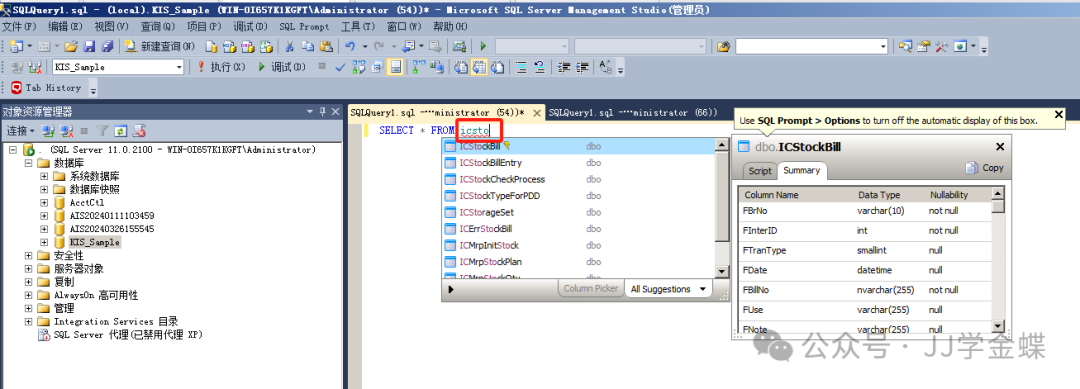Screen dimensions: 1080x389
Task: Click the suggestion list vertical scrollbar
Action: [722, 209]
